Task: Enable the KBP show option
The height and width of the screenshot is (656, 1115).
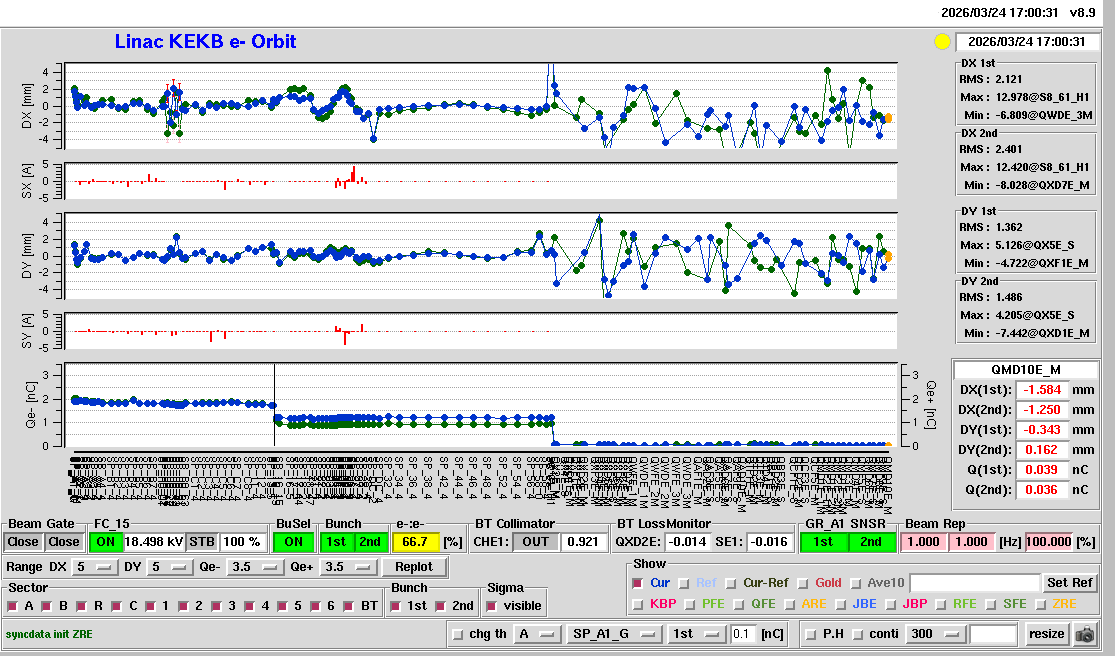Action: click(x=637, y=604)
